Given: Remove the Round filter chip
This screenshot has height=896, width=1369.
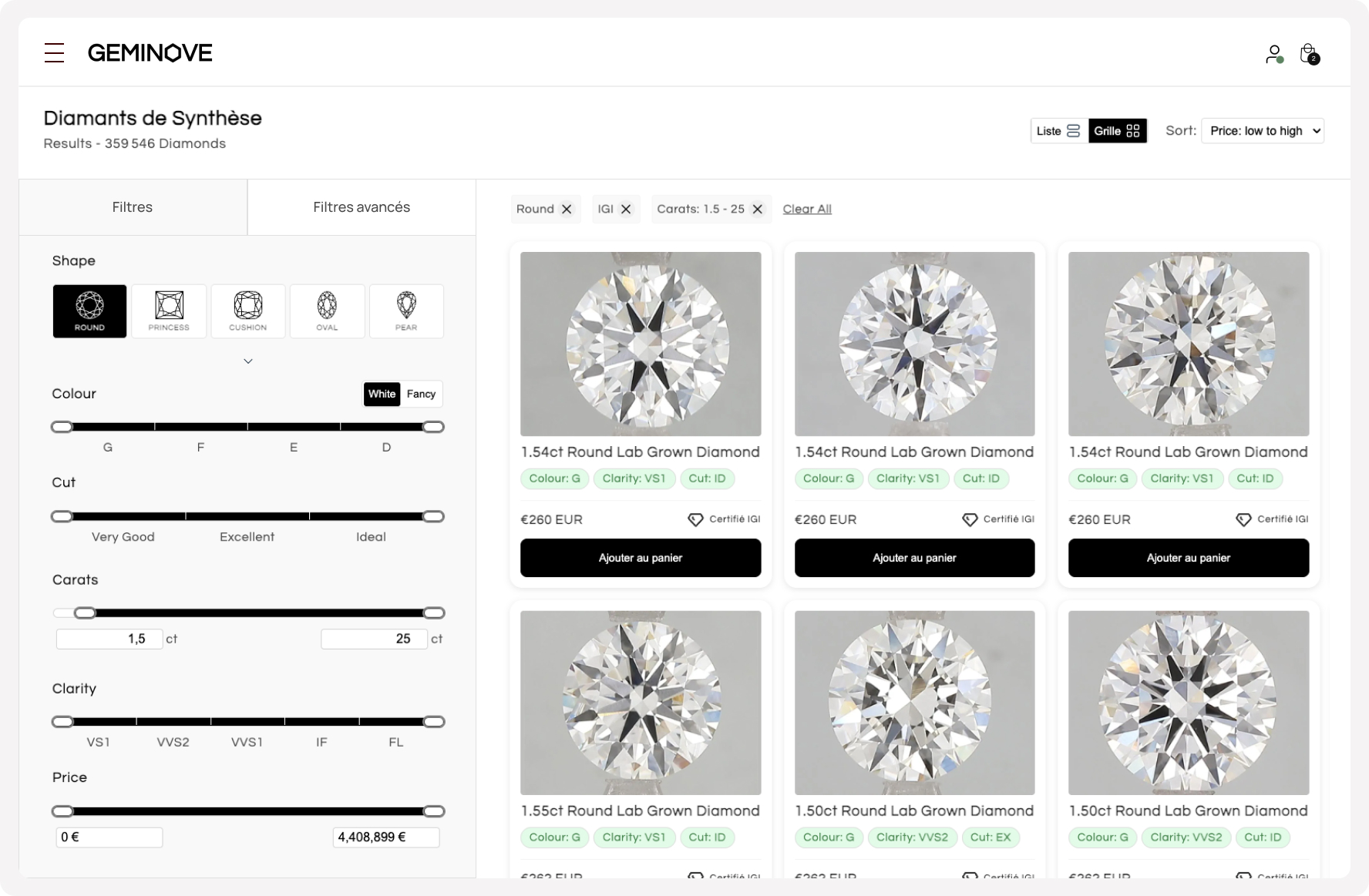Looking at the screenshot, I should (x=567, y=209).
